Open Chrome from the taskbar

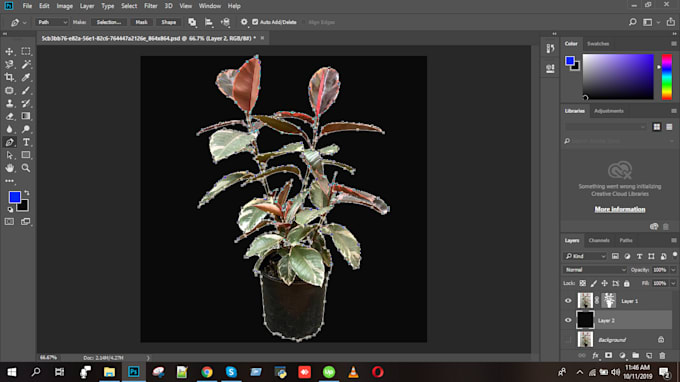(207, 372)
